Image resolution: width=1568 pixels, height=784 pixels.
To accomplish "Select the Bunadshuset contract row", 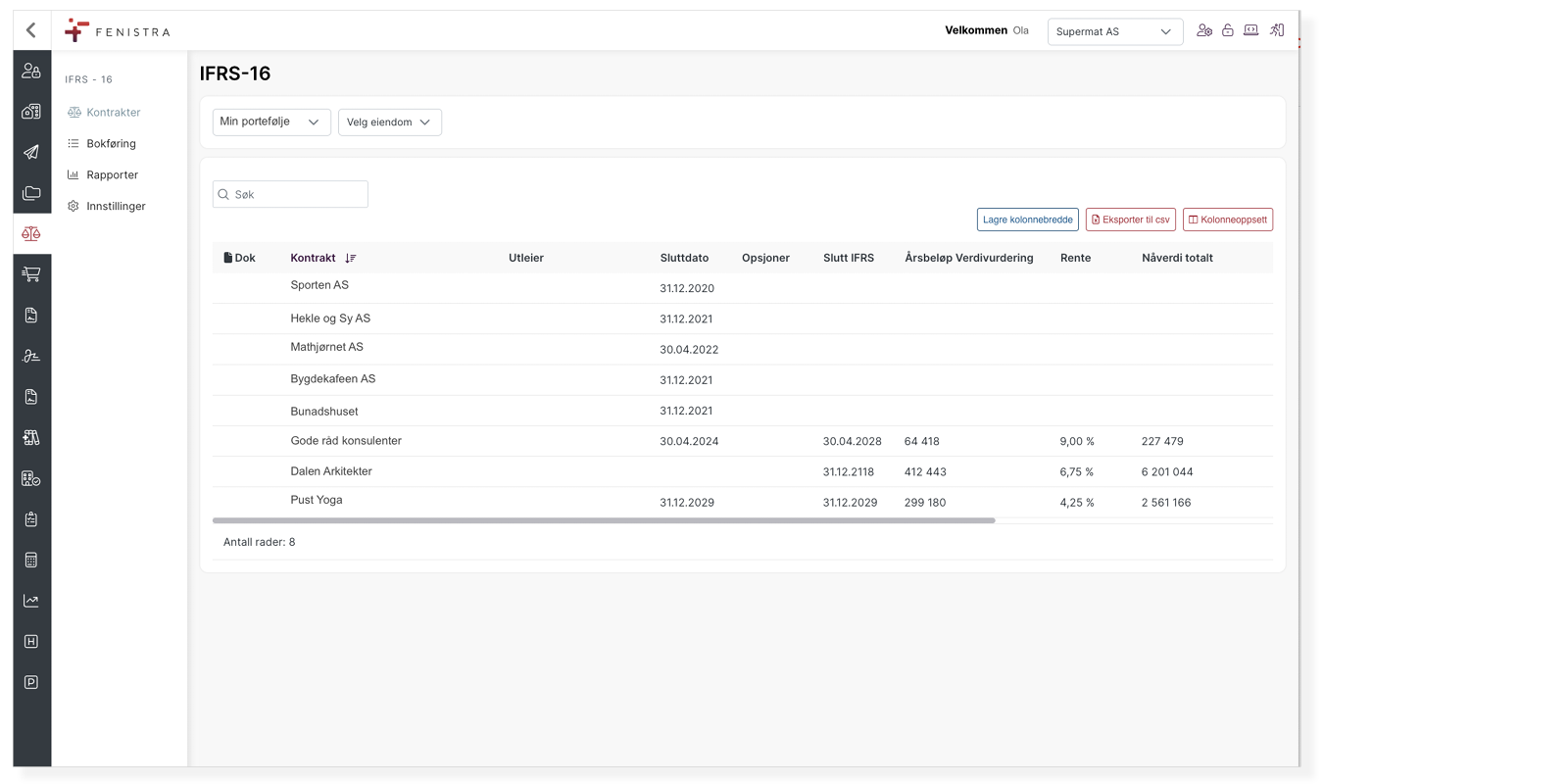I will [x=743, y=411].
